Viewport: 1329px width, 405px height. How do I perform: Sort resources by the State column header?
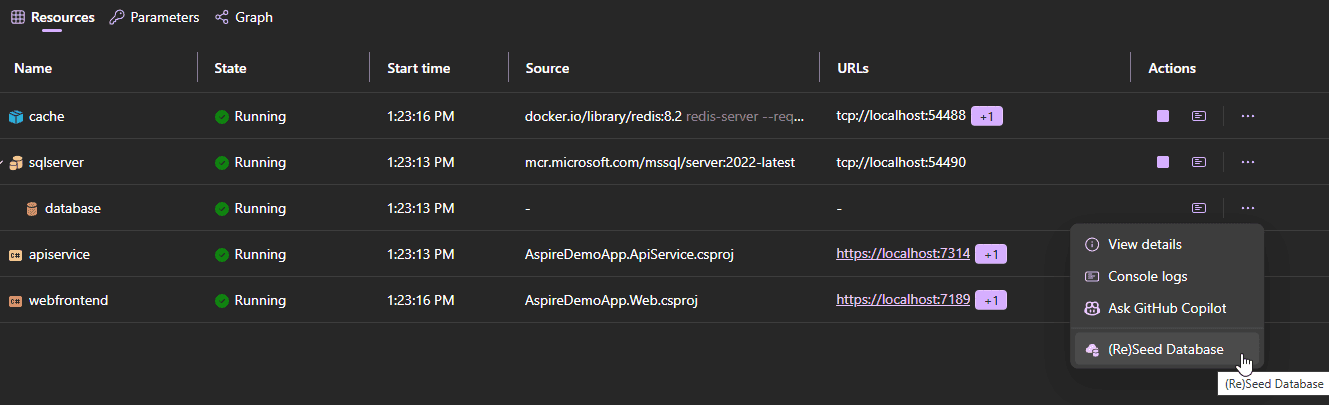tap(230, 68)
